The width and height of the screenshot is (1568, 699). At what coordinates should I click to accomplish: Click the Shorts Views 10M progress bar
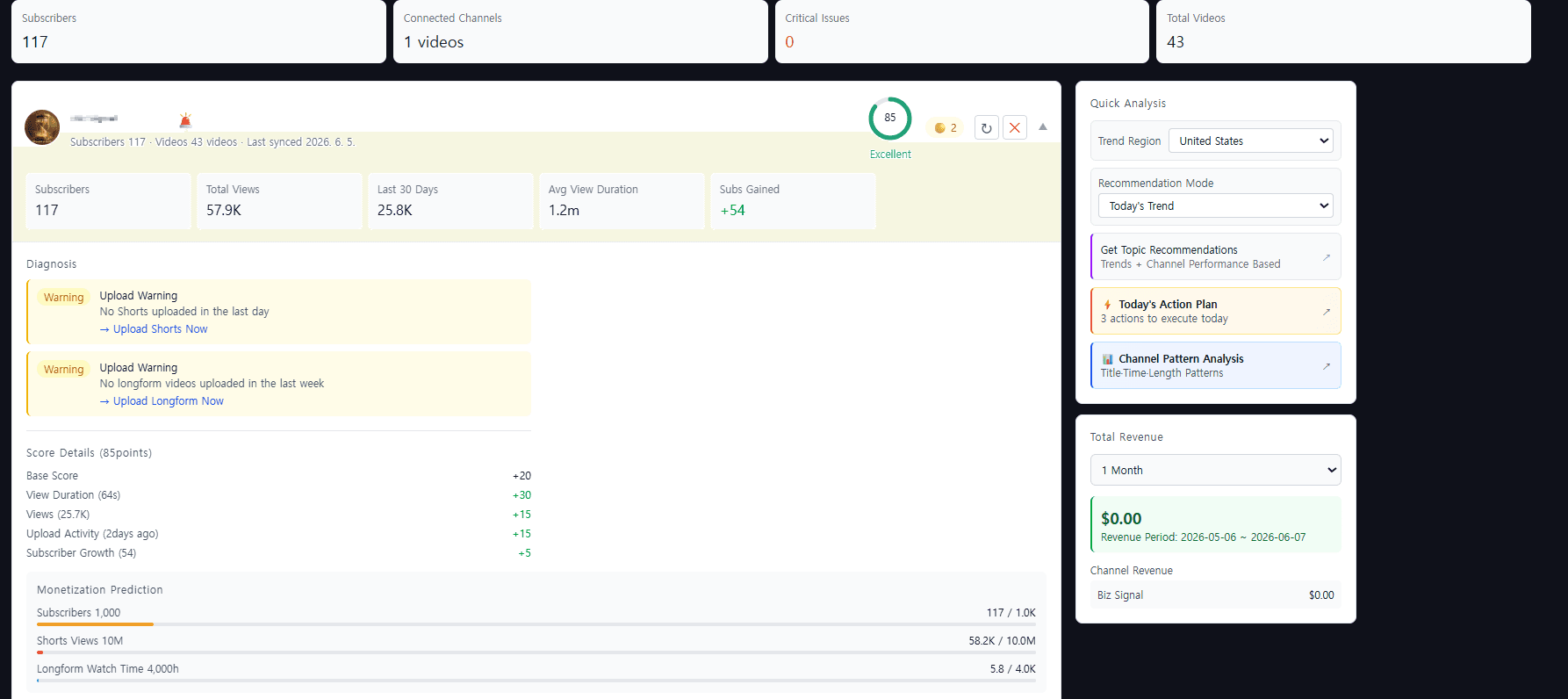pyautogui.click(x=536, y=652)
